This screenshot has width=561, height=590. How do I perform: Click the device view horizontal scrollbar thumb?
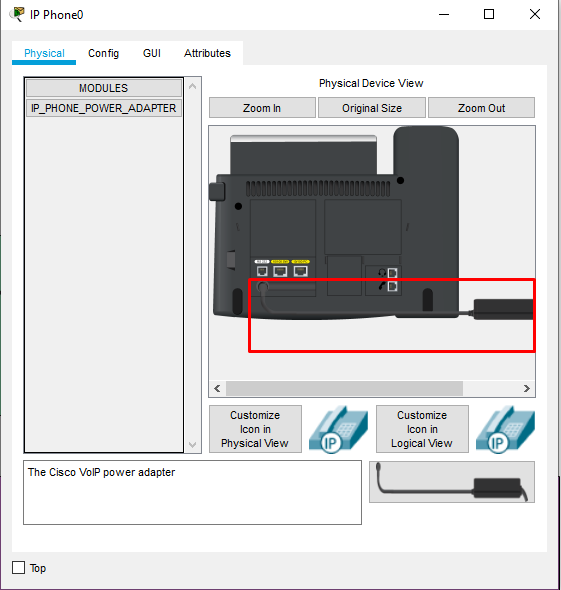point(344,388)
